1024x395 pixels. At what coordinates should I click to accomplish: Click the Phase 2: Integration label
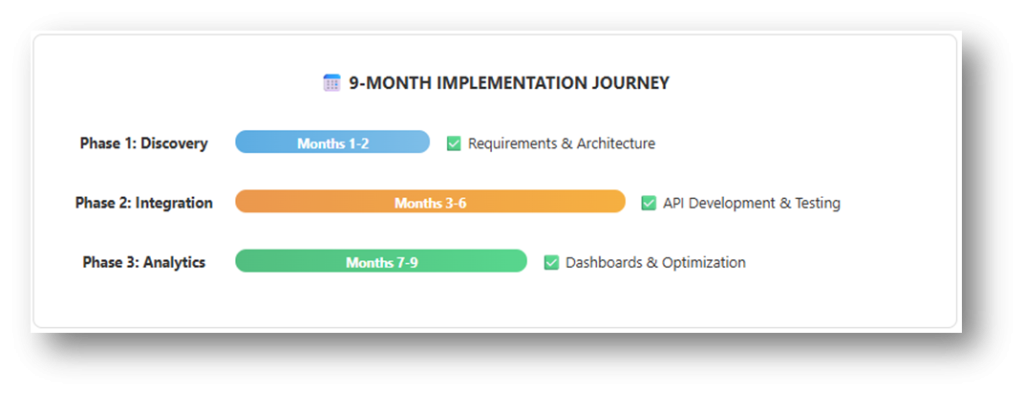144,203
